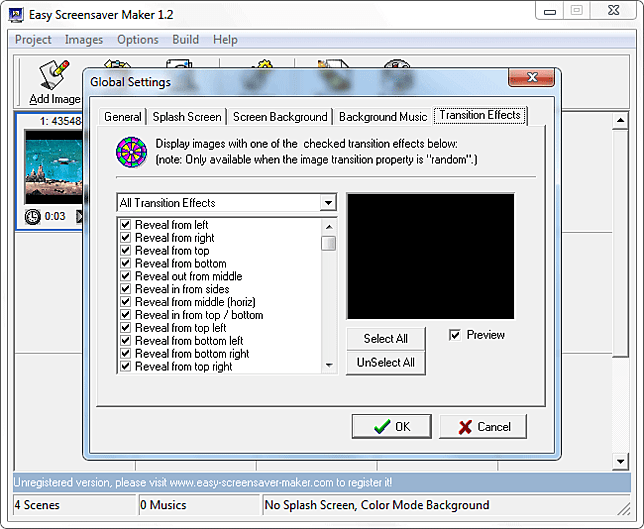Click the colorful wheel transition effects icon

131,152
